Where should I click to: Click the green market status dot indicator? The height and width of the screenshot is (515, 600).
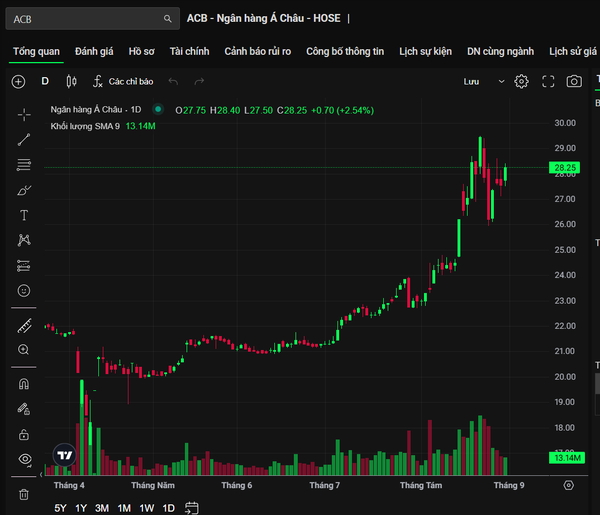click(158, 109)
